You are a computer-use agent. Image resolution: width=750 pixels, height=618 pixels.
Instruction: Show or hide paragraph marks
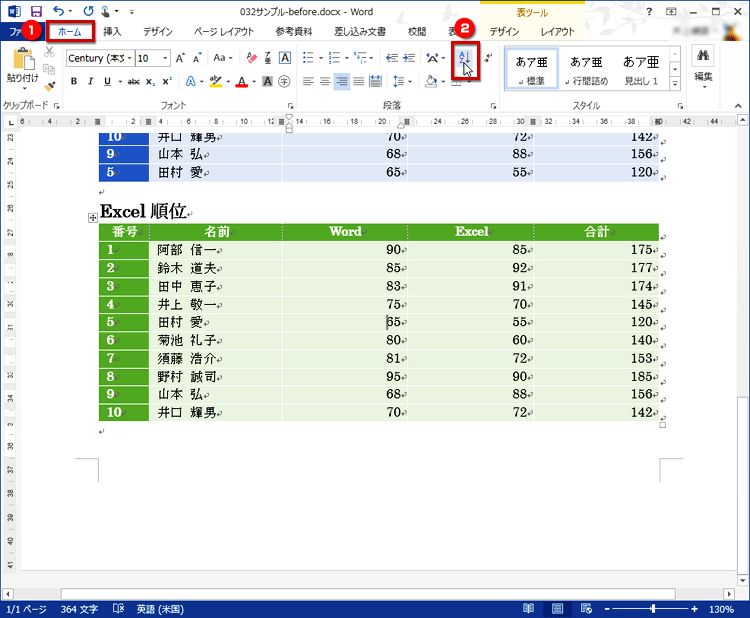point(488,58)
